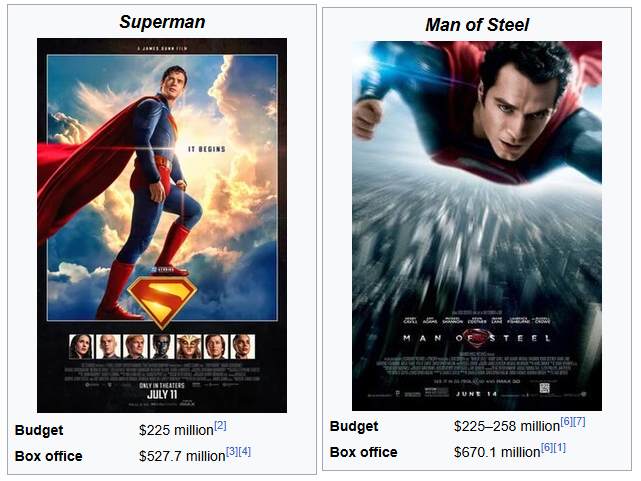Open the Superman film poster image

coord(162,225)
